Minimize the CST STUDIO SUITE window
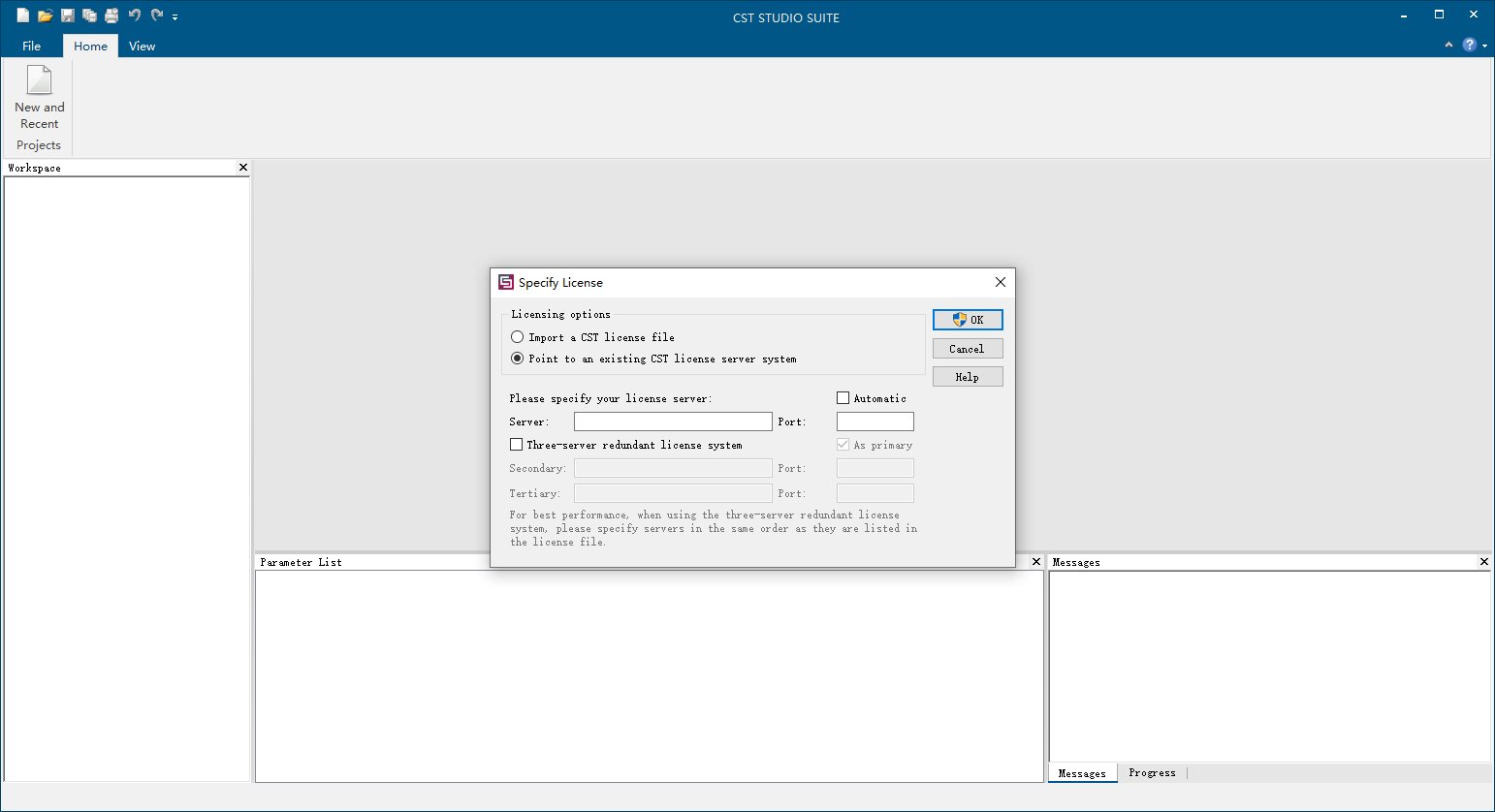 point(1404,16)
